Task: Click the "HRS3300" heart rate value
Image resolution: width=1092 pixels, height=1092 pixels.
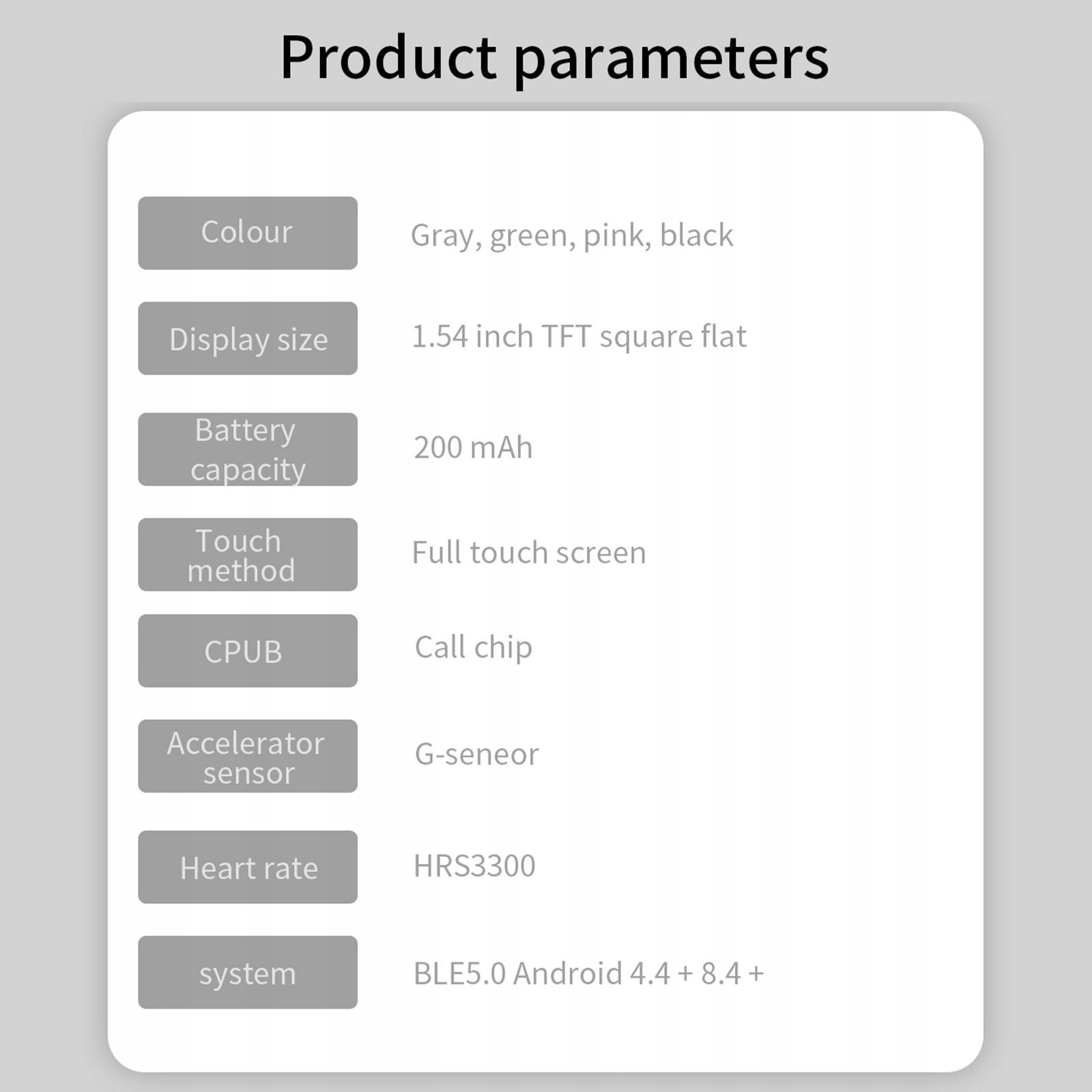Action: click(474, 865)
